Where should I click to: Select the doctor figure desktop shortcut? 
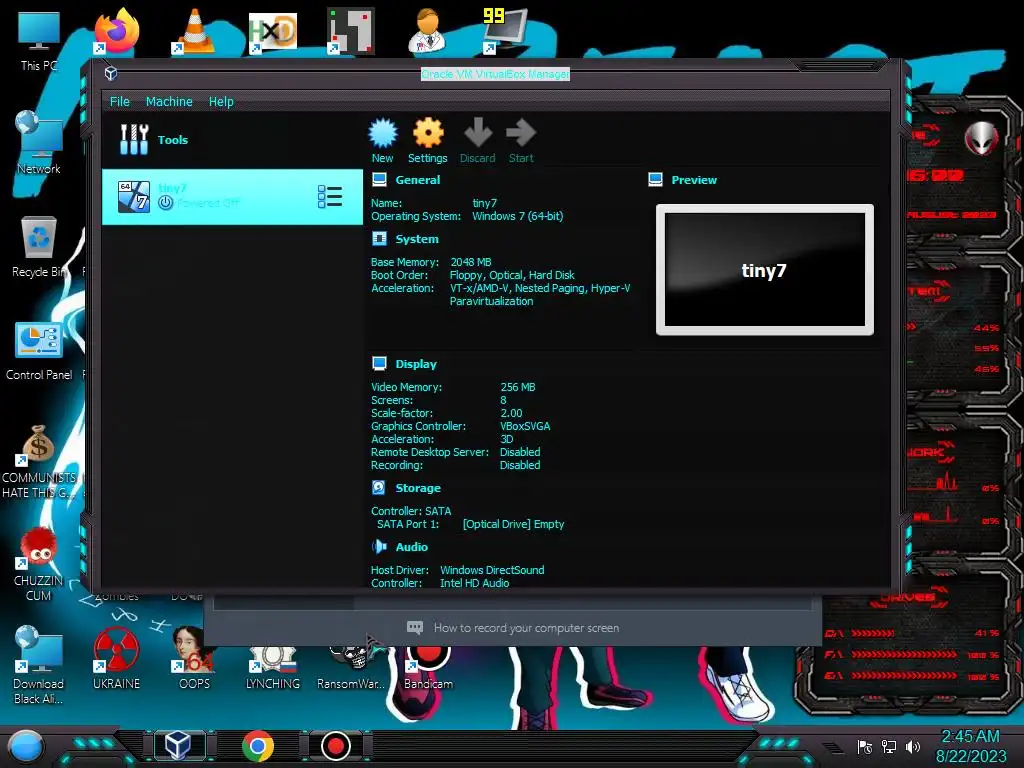point(427,31)
